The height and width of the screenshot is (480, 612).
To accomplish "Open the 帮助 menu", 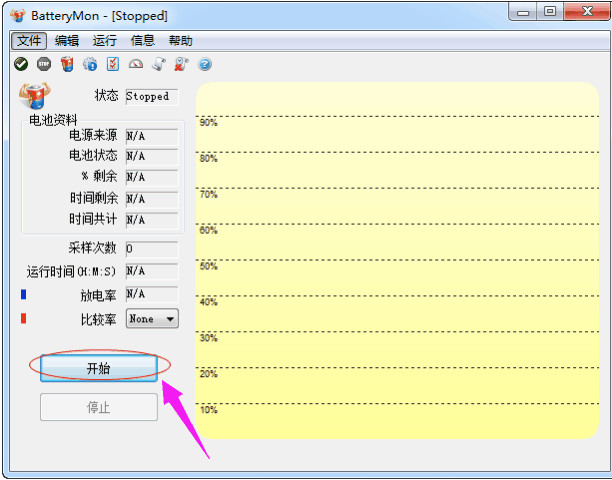I will pyautogui.click(x=181, y=41).
